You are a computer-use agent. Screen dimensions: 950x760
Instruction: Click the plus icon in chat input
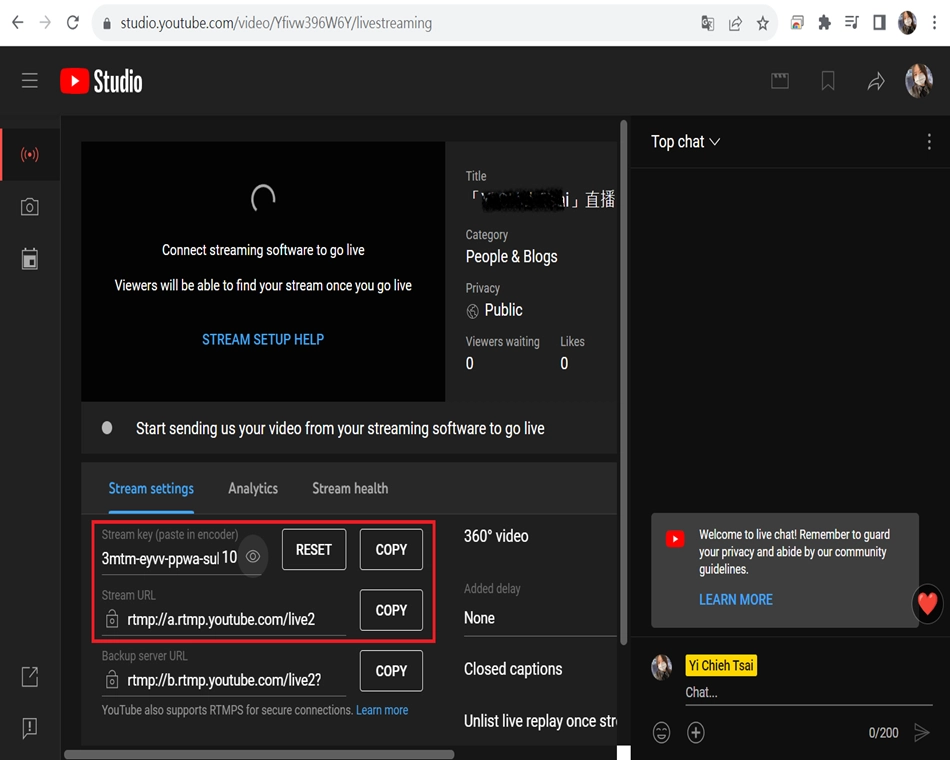696,732
